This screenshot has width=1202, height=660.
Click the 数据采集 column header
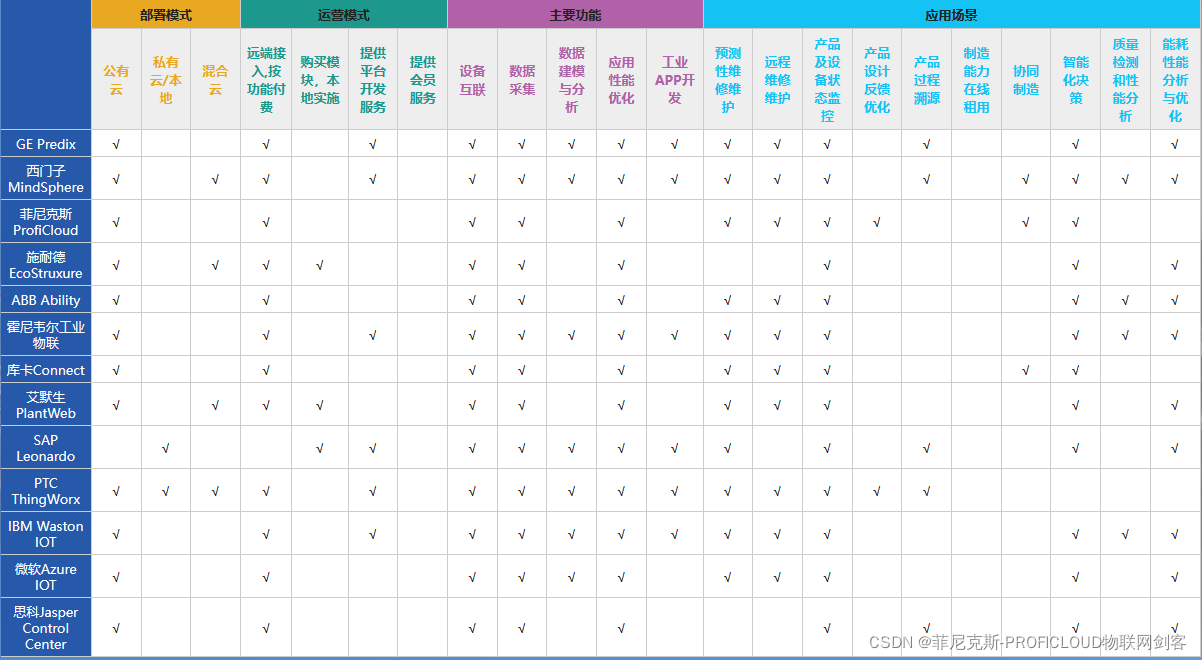(522, 80)
